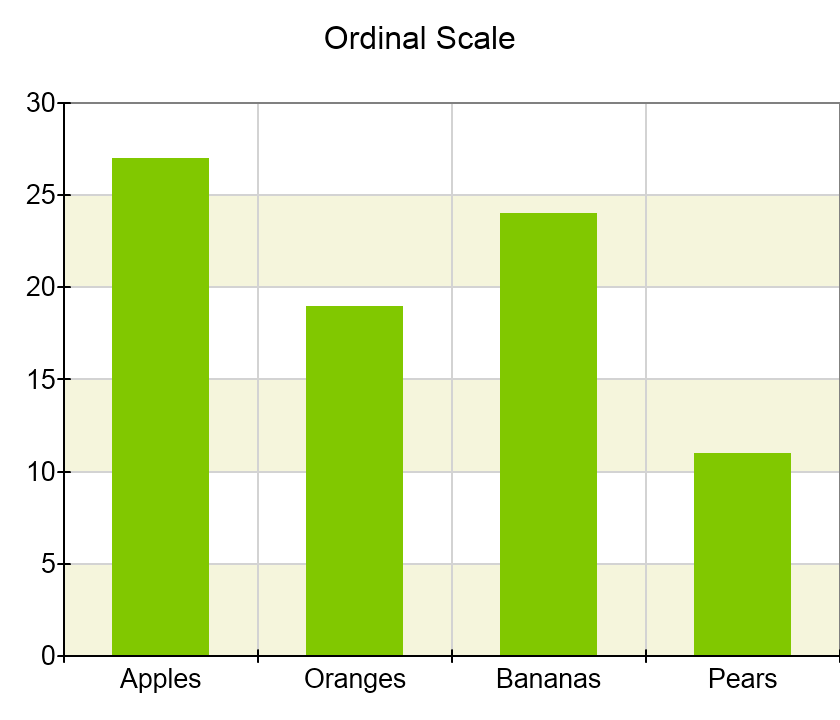Select the 15 y-axis tick label
840x720 pixels.
point(41,379)
